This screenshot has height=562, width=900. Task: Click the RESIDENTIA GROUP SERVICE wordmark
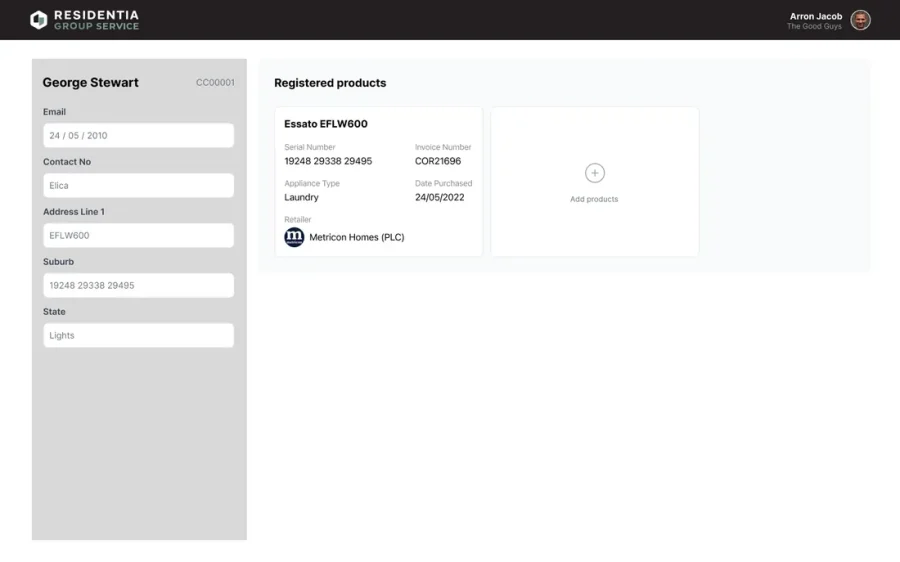(96, 20)
